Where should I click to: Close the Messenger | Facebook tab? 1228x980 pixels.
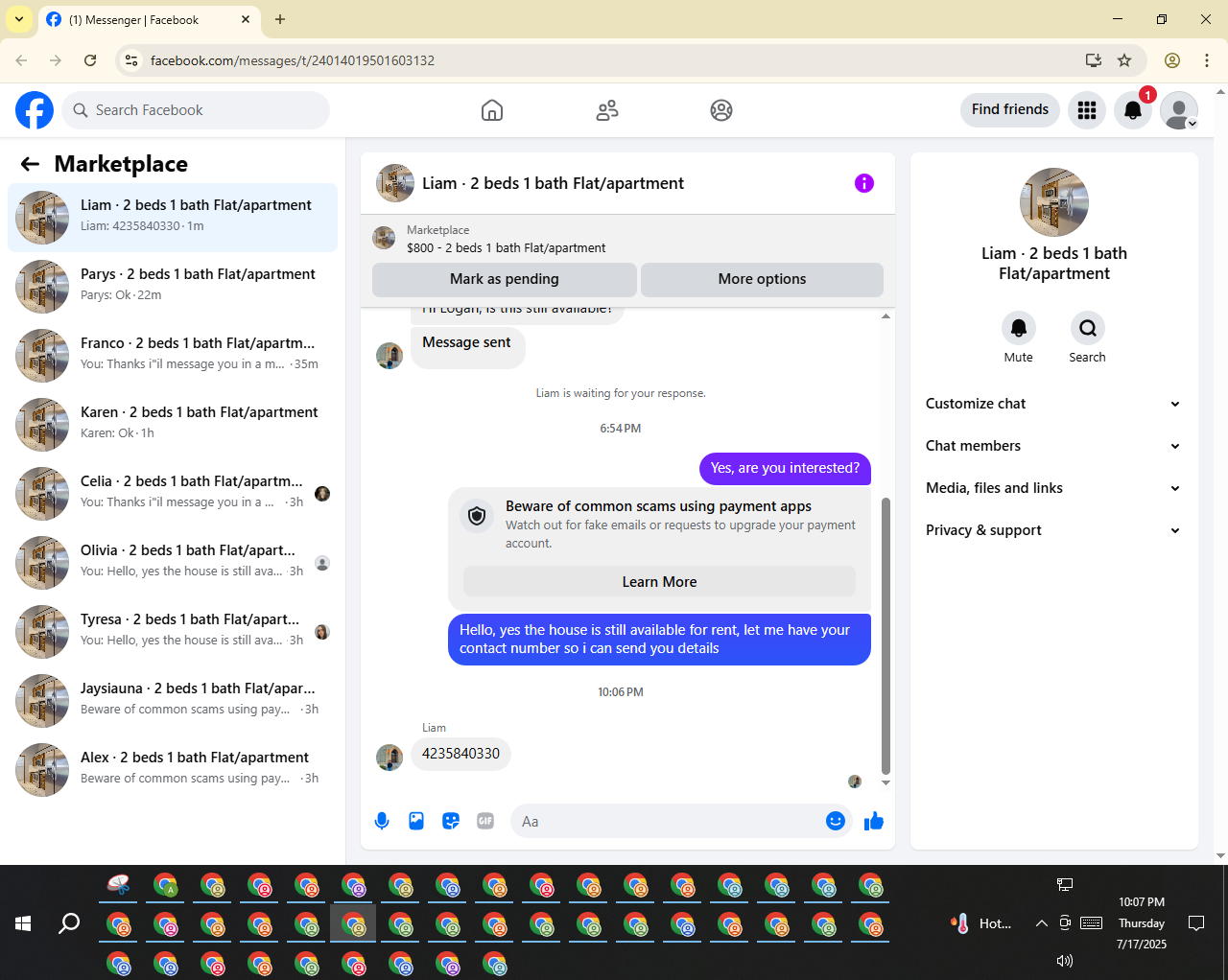[x=246, y=19]
